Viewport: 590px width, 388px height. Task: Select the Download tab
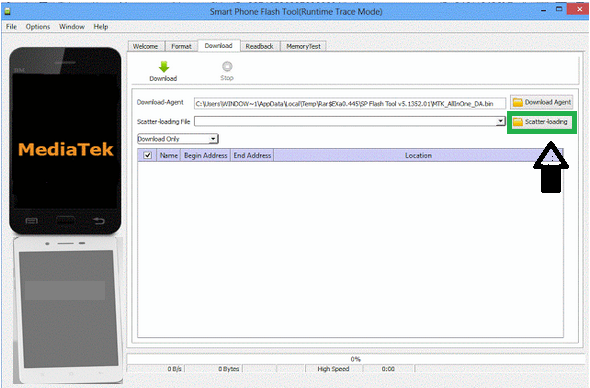pos(219,46)
